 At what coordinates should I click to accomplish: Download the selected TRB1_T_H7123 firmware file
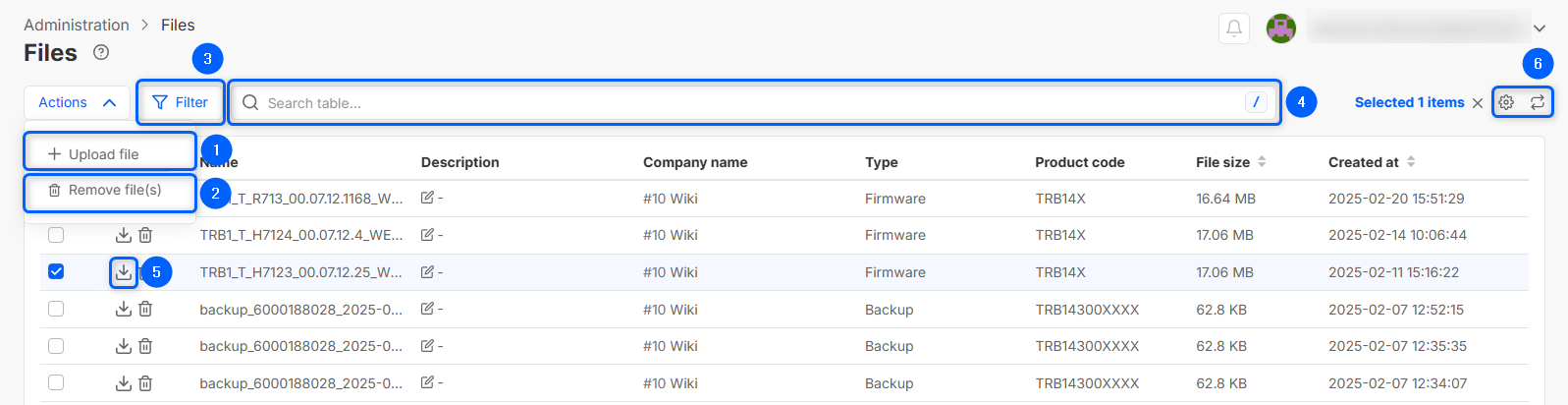[124, 272]
